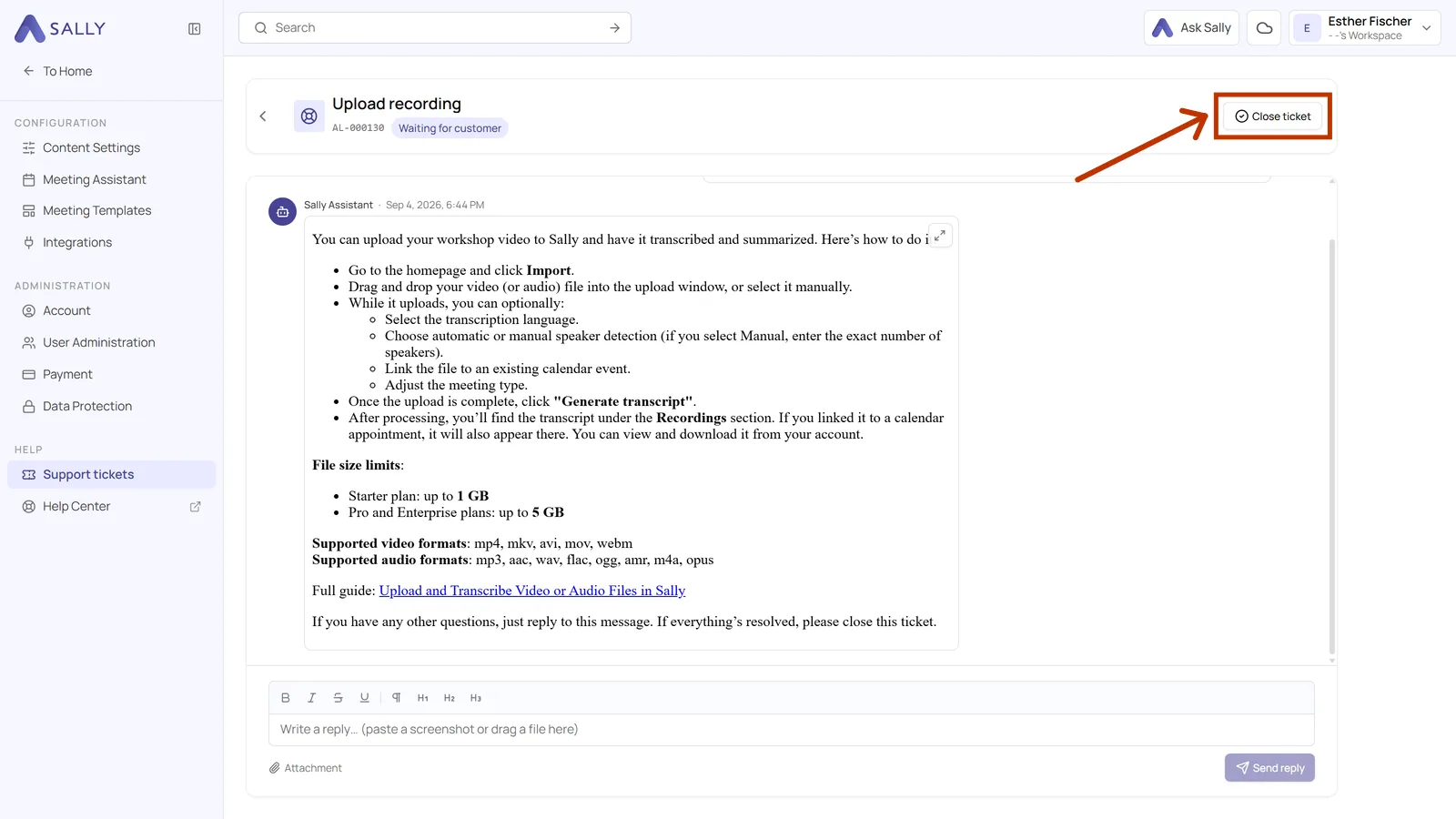This screenshot has height=819, width=1456.
Task: Toggle strikethrough formatting
Action: tap(338, 698)
